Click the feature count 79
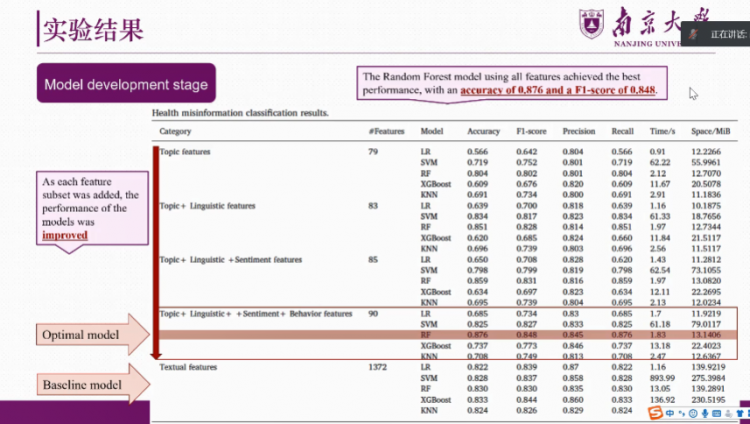Screen dimensions: 750x424 point(373,152)
